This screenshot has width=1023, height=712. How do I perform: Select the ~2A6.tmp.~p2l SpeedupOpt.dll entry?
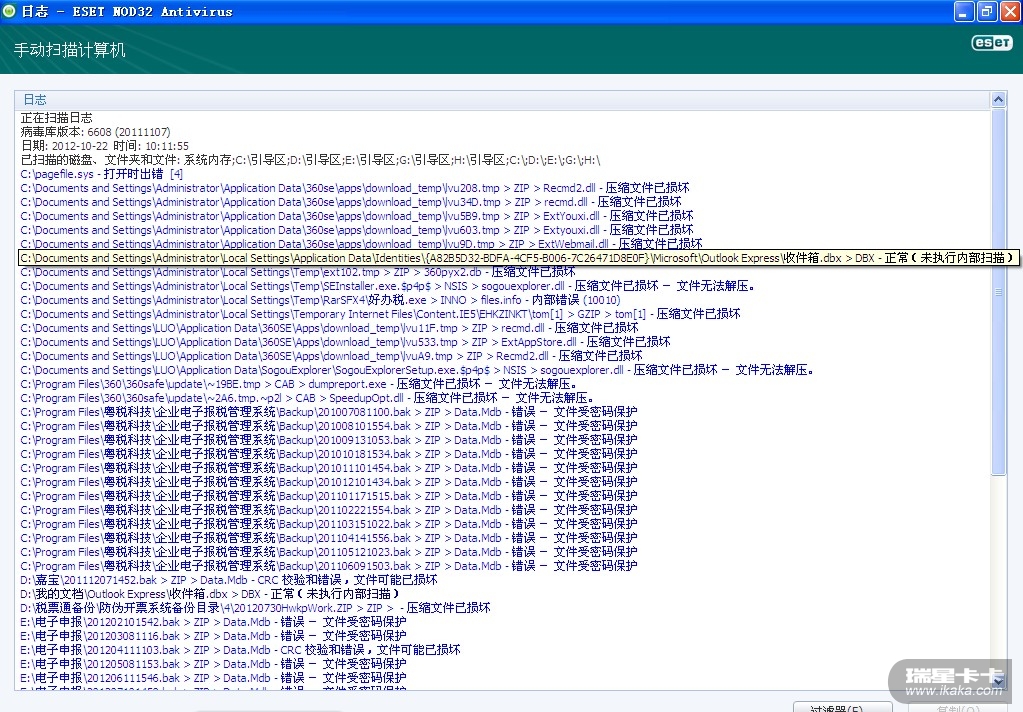click(x=307, y=399)
